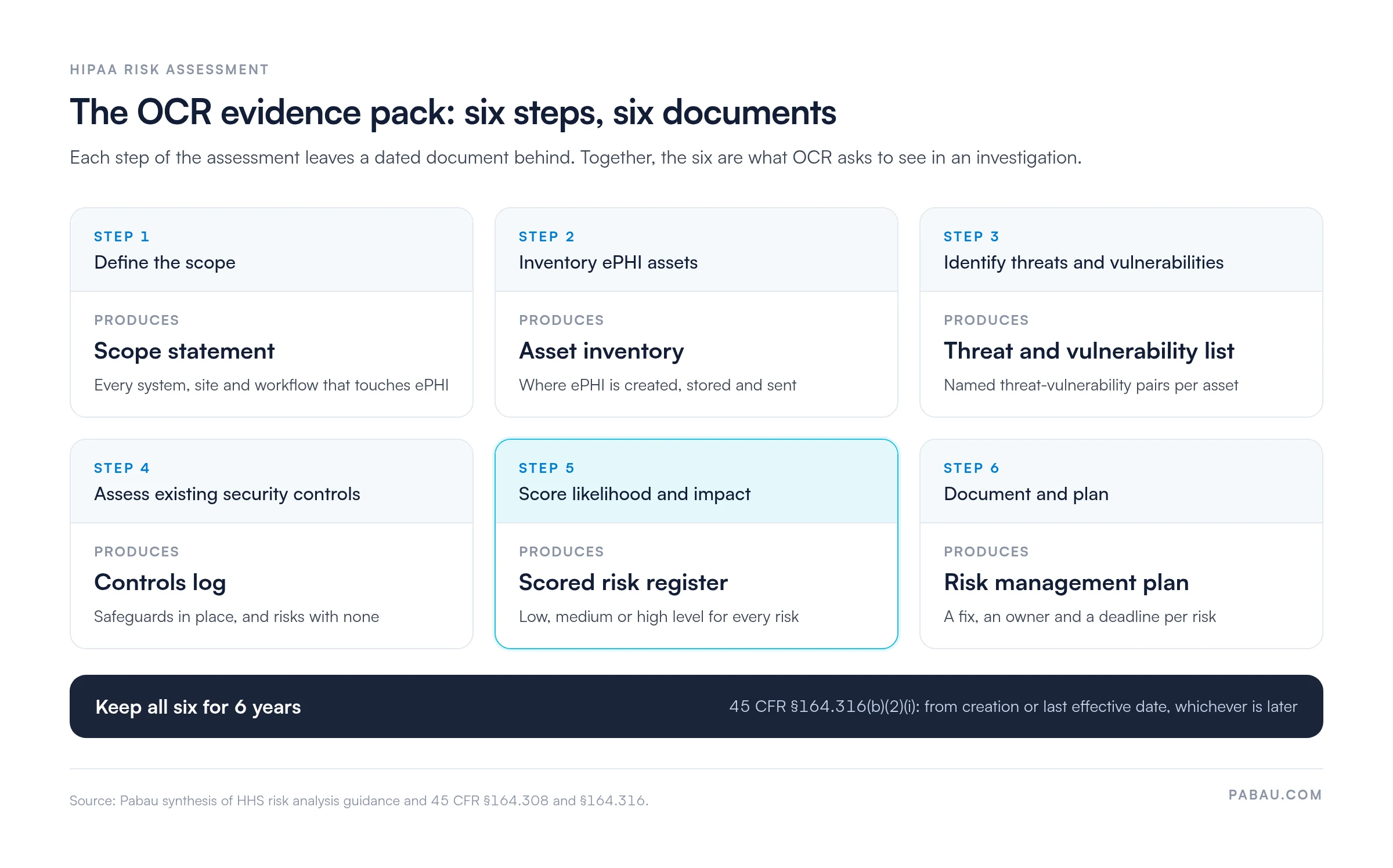Image resolution: width=1393 pixels, height=868 pixels.
Task: Click 'Score likelihood and impact' heading
Action: click(634, 494)
